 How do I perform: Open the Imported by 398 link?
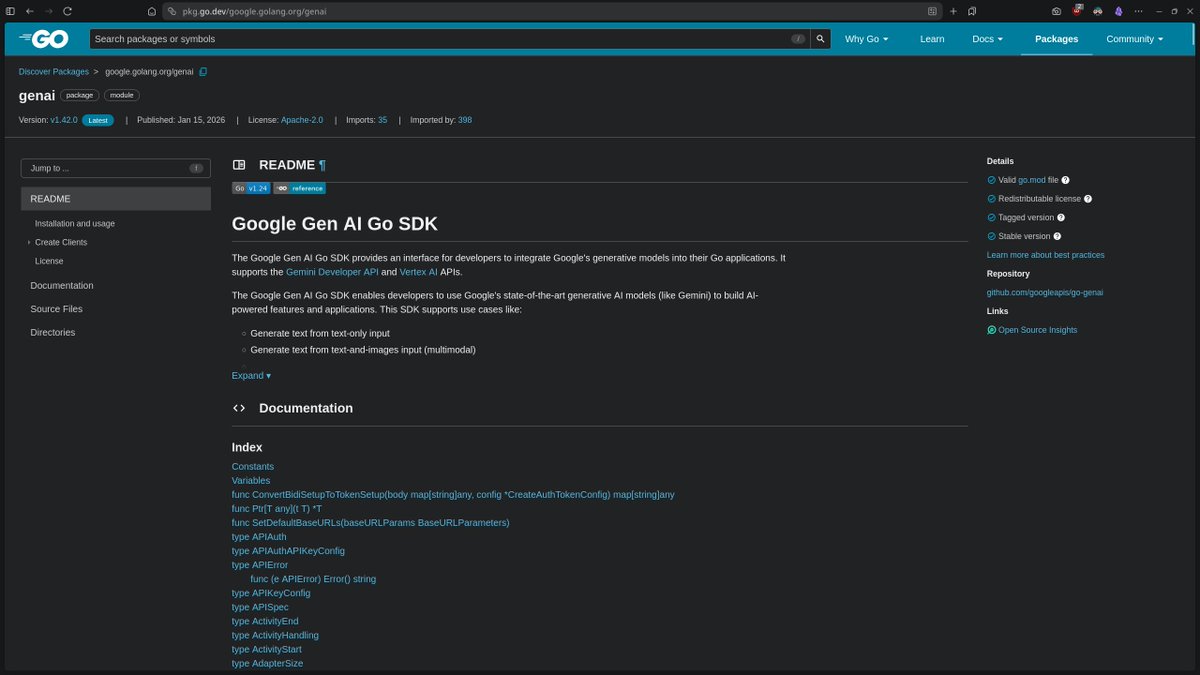coord(465,120)
